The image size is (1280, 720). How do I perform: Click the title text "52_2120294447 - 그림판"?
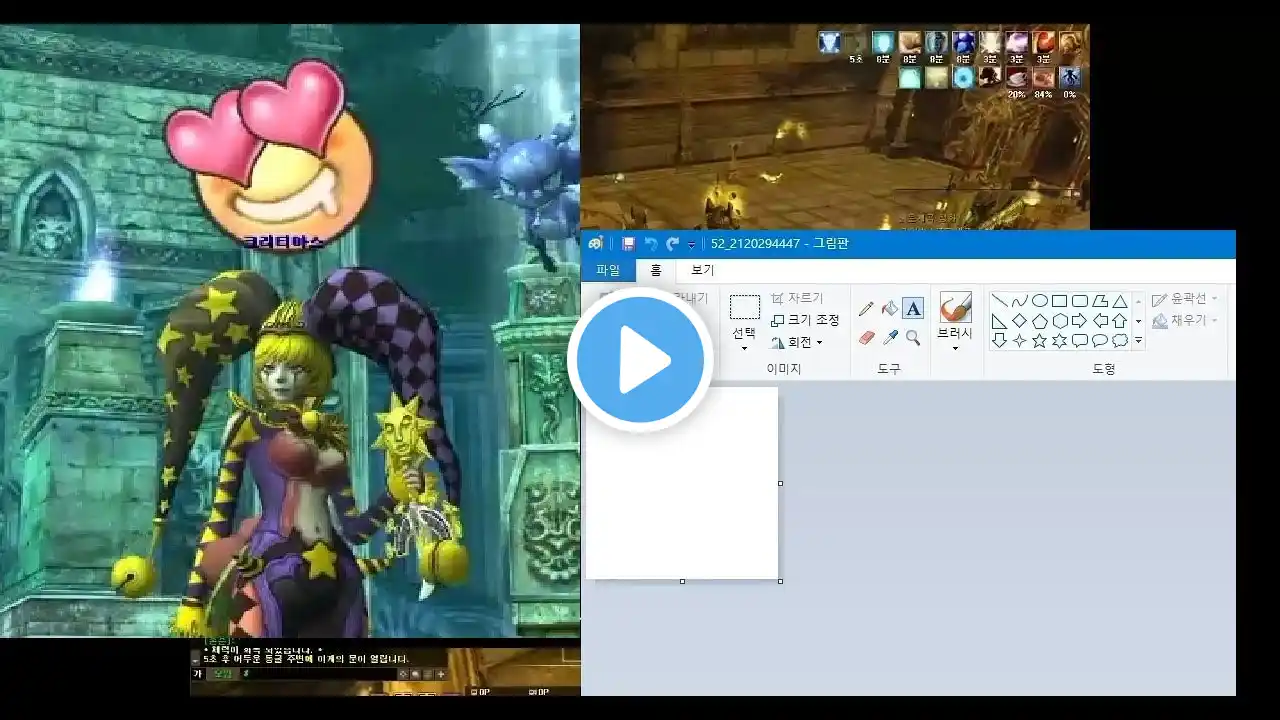(x=779, y=243)
